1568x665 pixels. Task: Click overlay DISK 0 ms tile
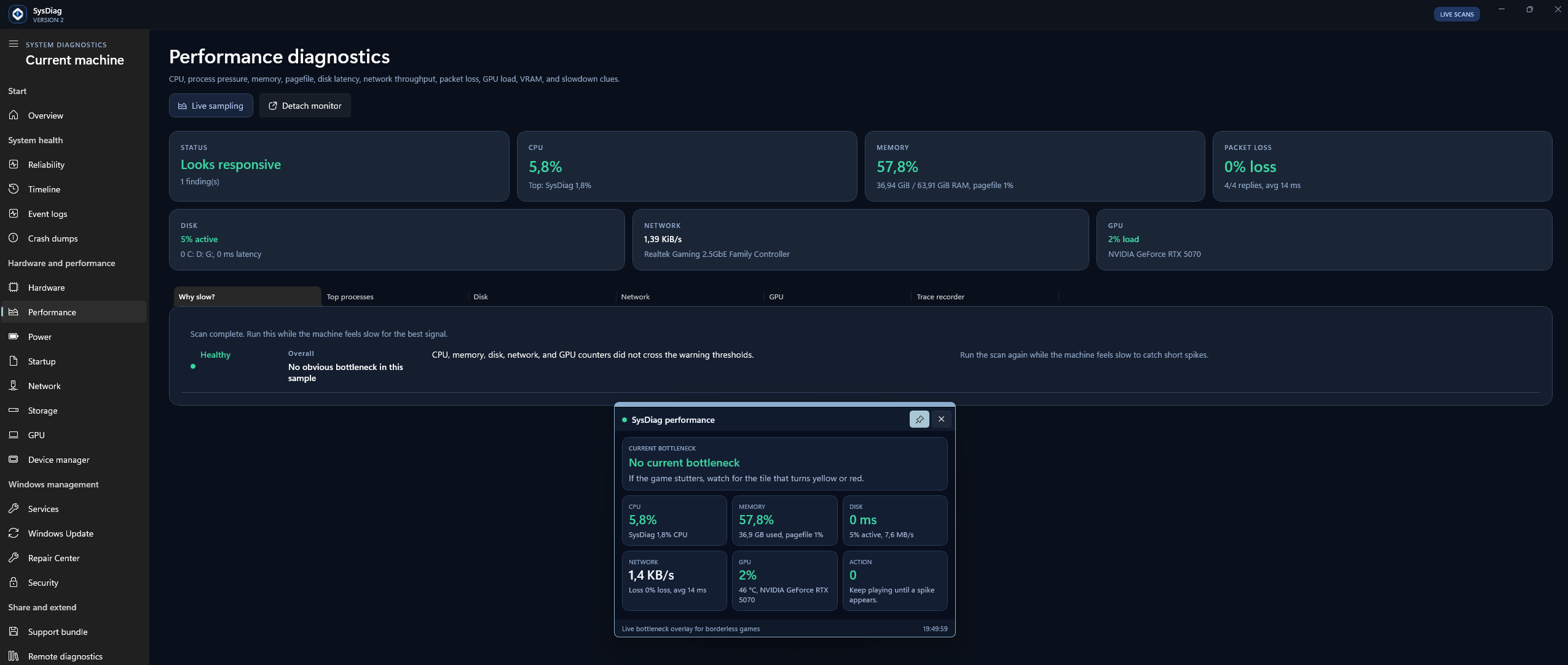pyautogui.click(x=895, y=521)
